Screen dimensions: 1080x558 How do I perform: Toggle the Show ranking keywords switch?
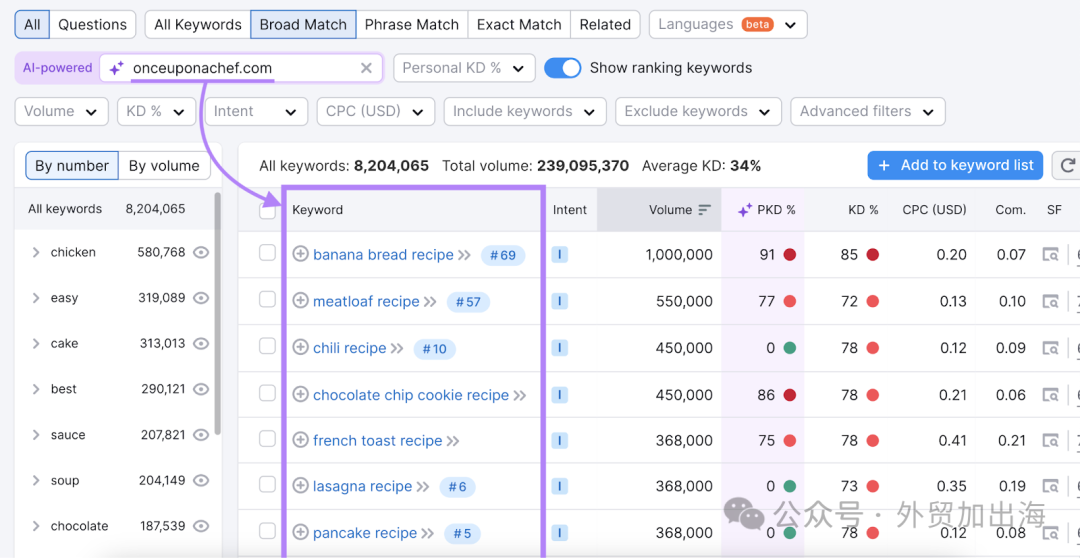coord(563,68)
